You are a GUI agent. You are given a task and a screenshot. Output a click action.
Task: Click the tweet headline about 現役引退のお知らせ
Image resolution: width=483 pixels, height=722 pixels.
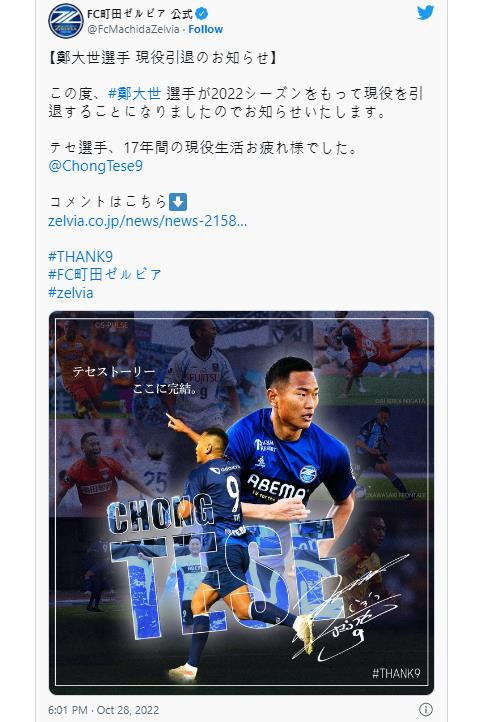pyautogui.click(x=163, y=58)
